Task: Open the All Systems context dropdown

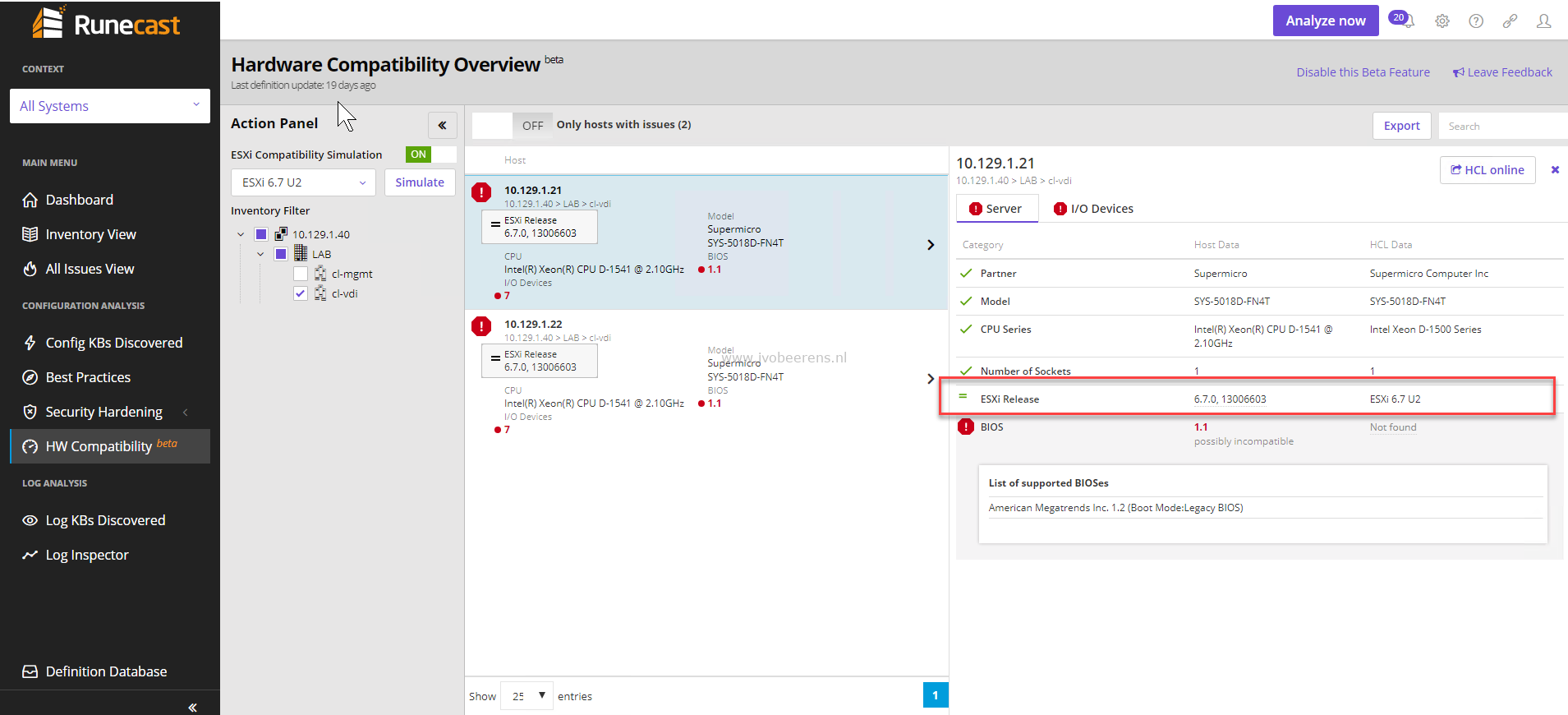Action: 110,106
